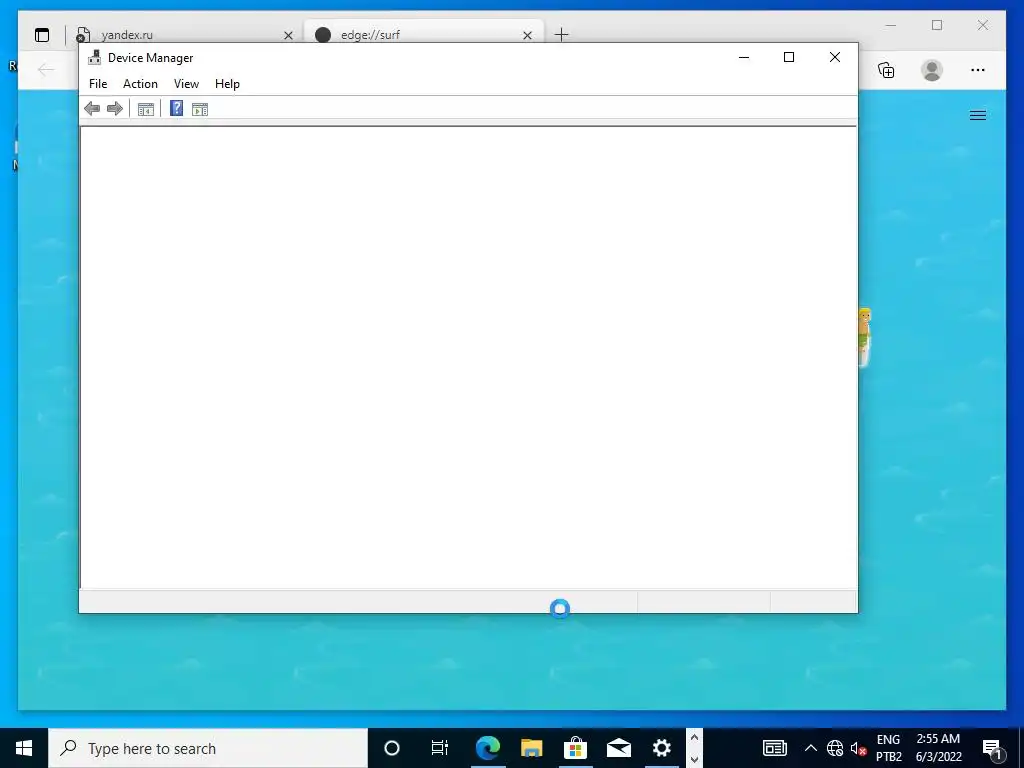Image resolution: width=1024 pixels, height=768 pixels.
Task: Open the network status tray icon
Action: (835, 748)
